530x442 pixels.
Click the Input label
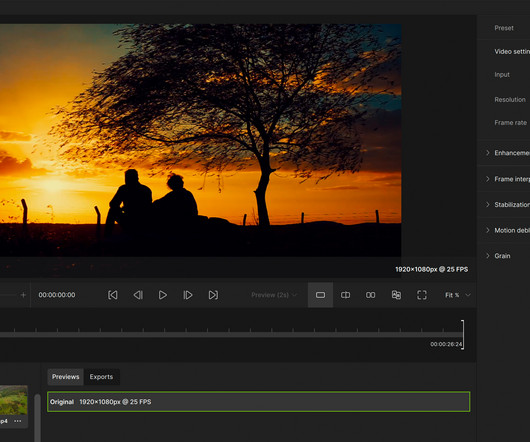(x=502, y=75)
